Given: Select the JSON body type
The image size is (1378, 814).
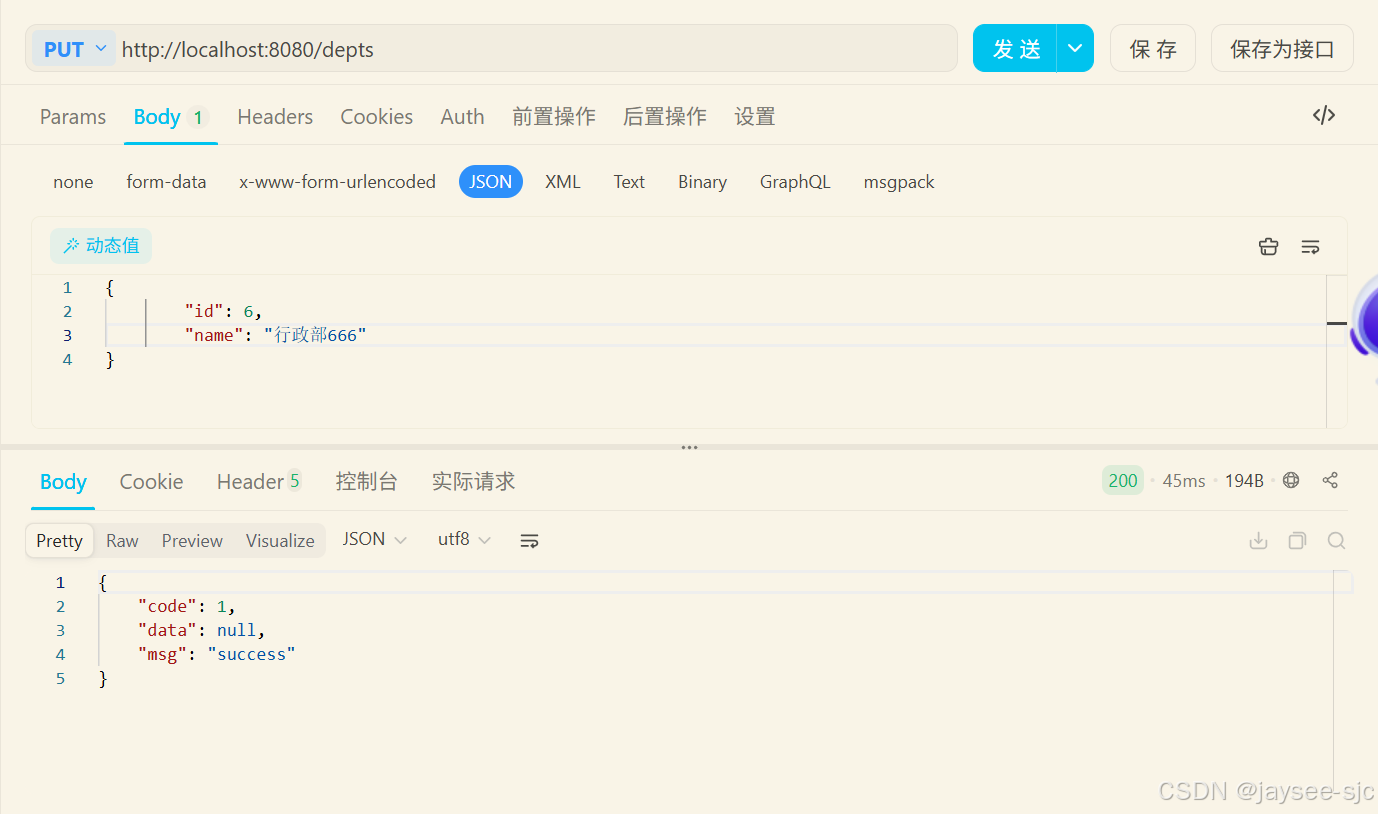Looking at the screenshot, I should click(x=491, y=182).
